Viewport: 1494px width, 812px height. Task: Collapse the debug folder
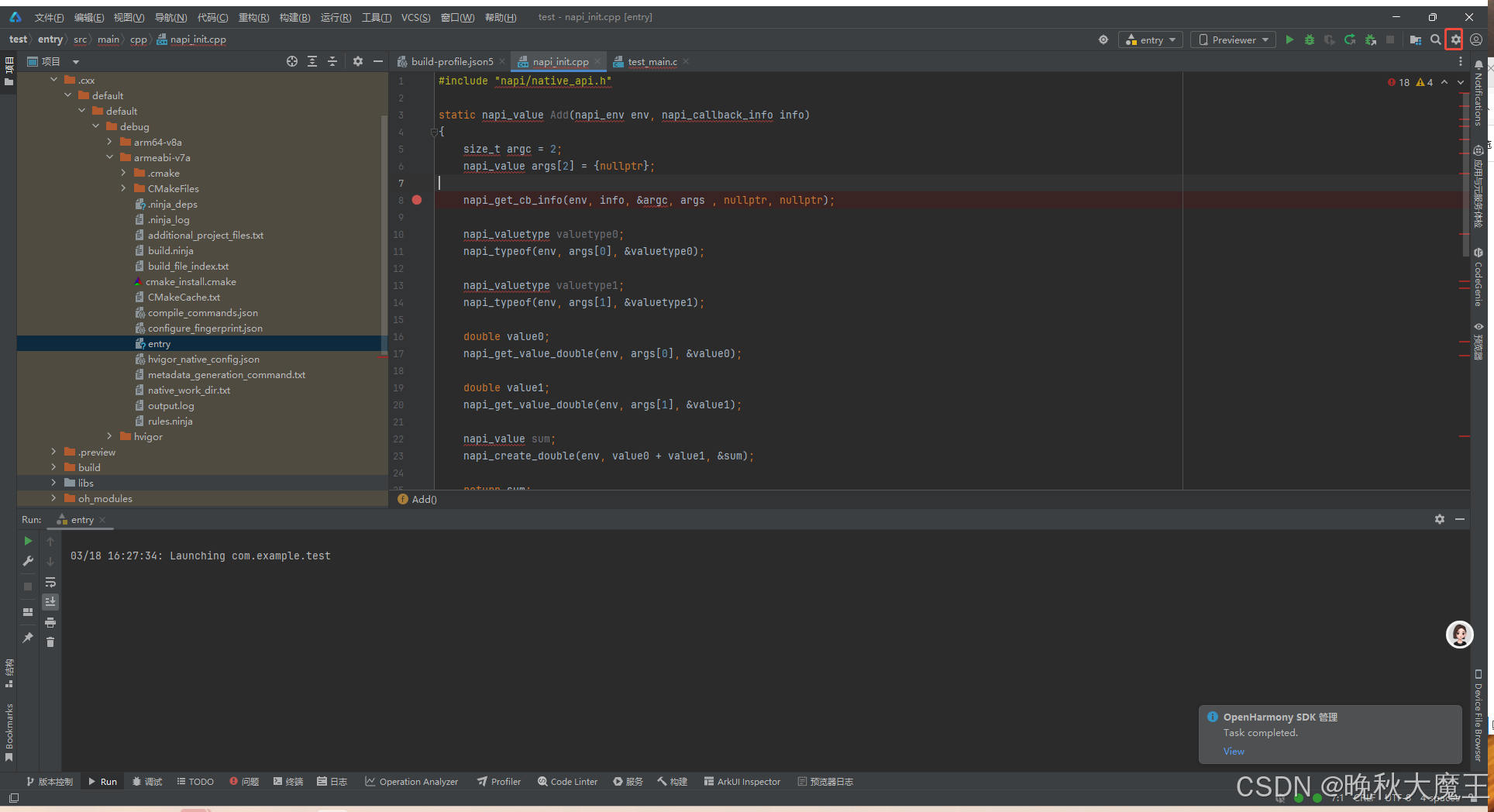click(x=95, y=126)
